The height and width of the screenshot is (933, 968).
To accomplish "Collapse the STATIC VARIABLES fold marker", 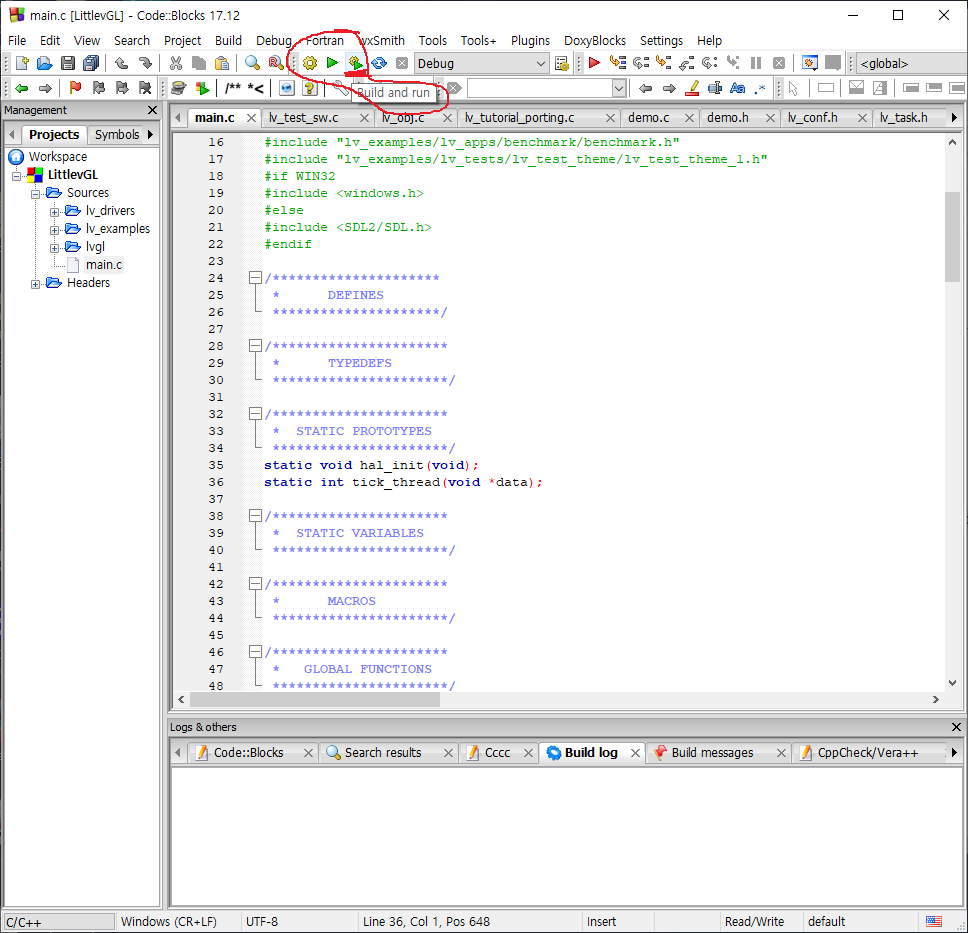I will pyautogui.click(x=255, y=515).
